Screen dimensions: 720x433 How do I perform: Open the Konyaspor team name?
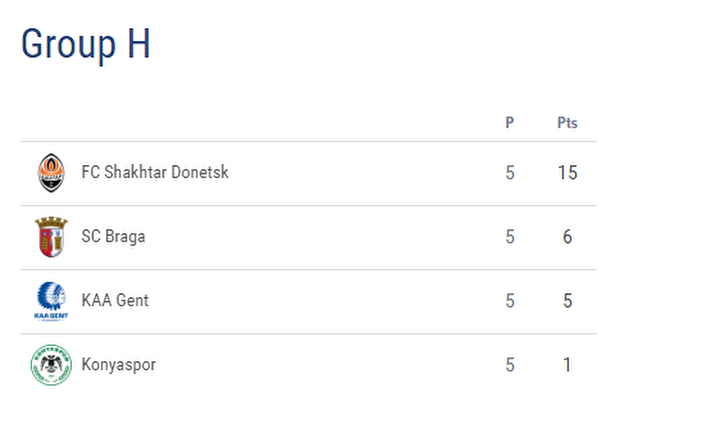click(x=118, y=365)
